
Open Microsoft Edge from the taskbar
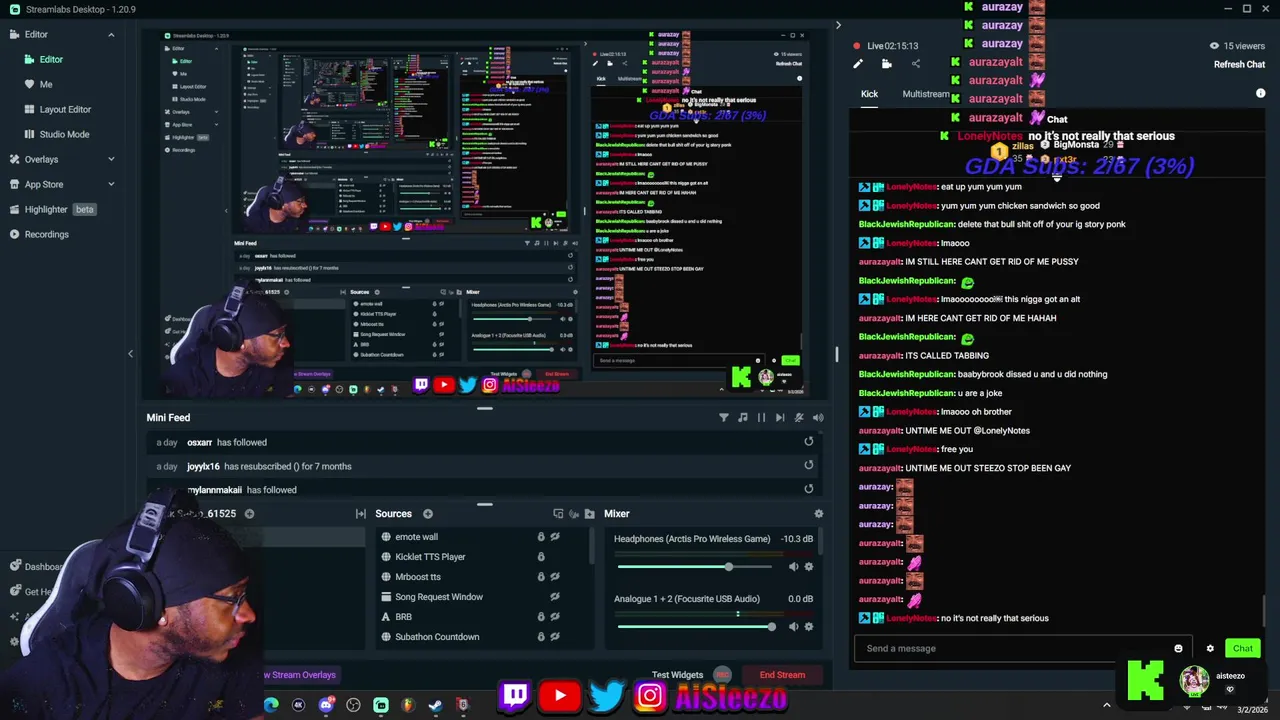[271, 706]
